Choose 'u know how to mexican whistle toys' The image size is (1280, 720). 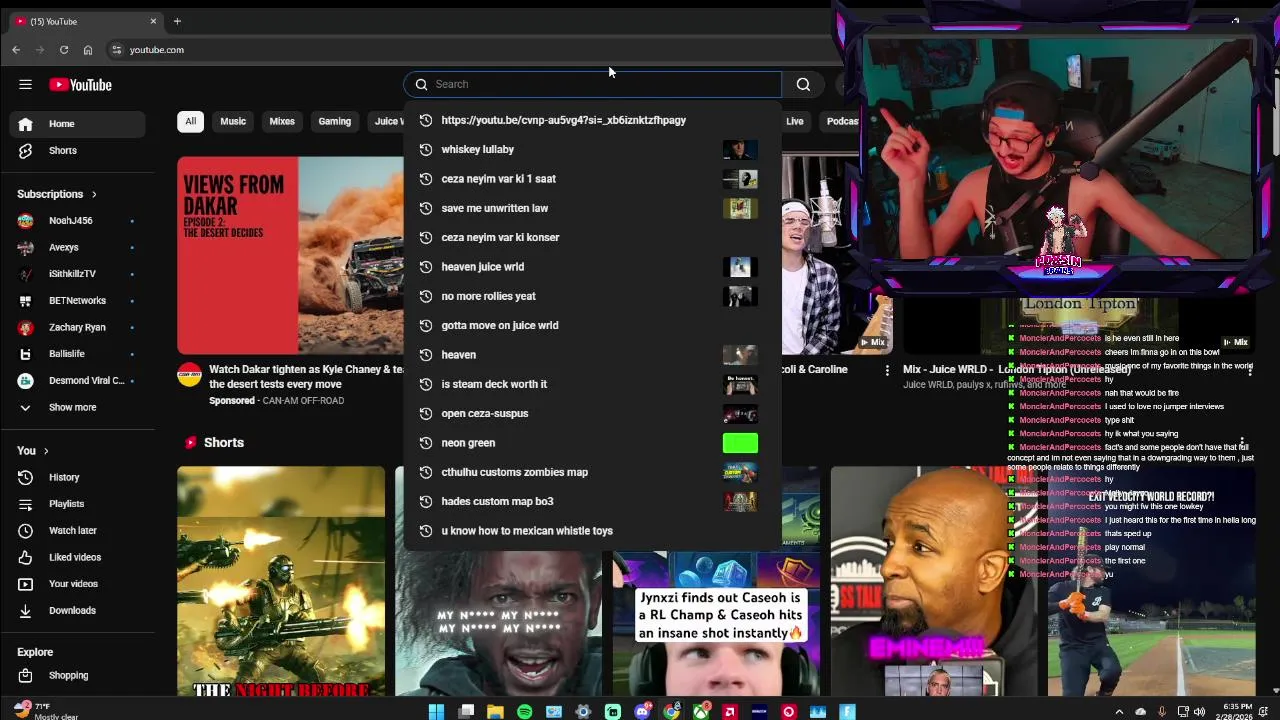[x=593, y=531]
